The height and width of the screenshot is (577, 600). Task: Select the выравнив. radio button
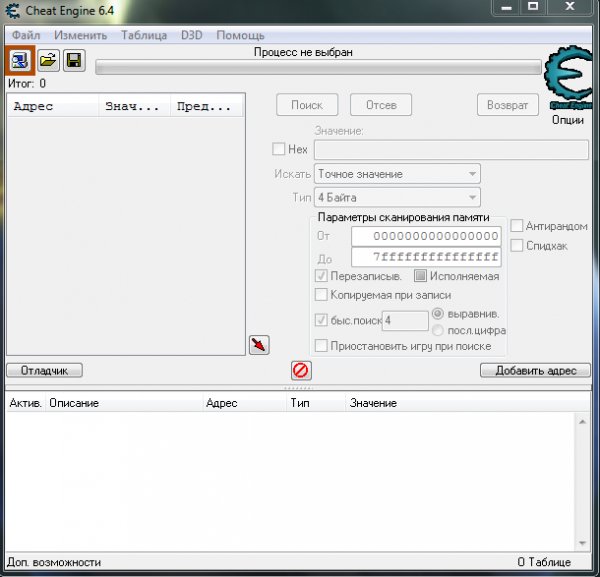438,314
